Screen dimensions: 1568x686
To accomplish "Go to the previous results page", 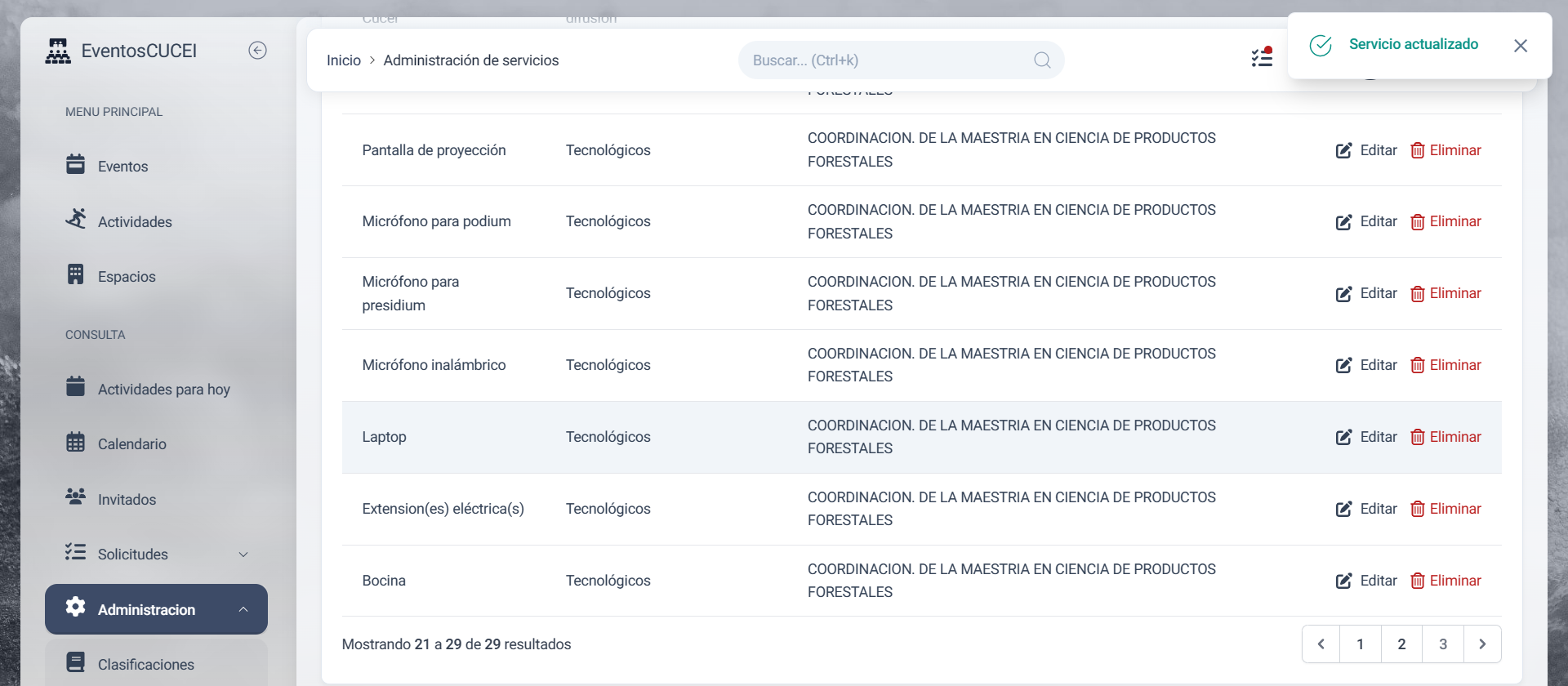I will click(x=1321, y=644).
